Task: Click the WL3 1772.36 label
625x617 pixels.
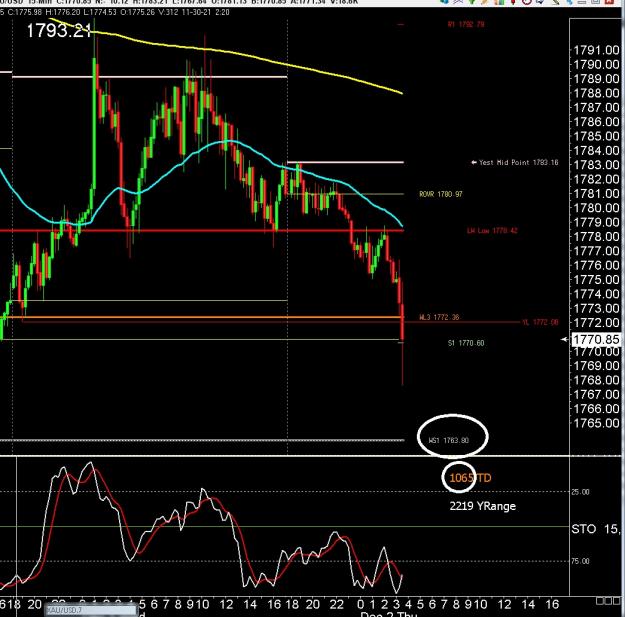Action: click(439, 317)
